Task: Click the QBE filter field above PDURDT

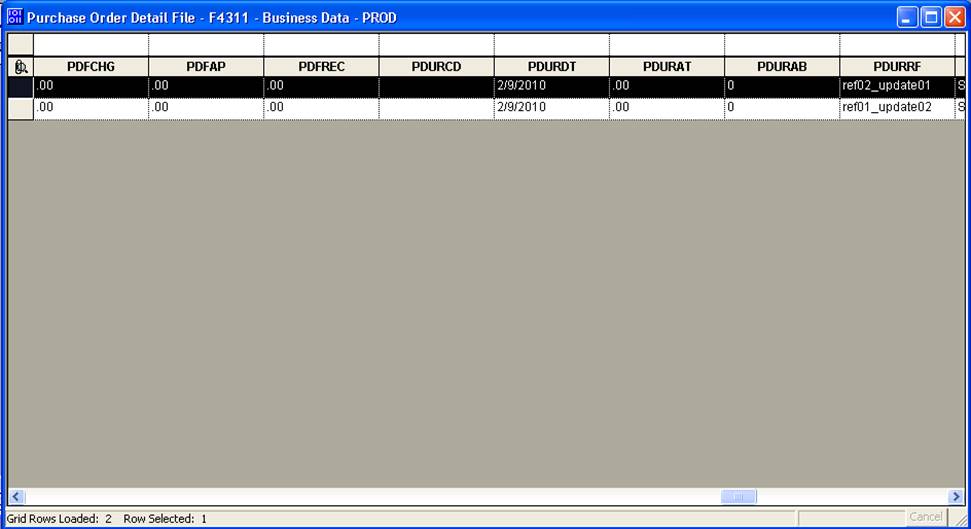Action: (x=552, y=45)
